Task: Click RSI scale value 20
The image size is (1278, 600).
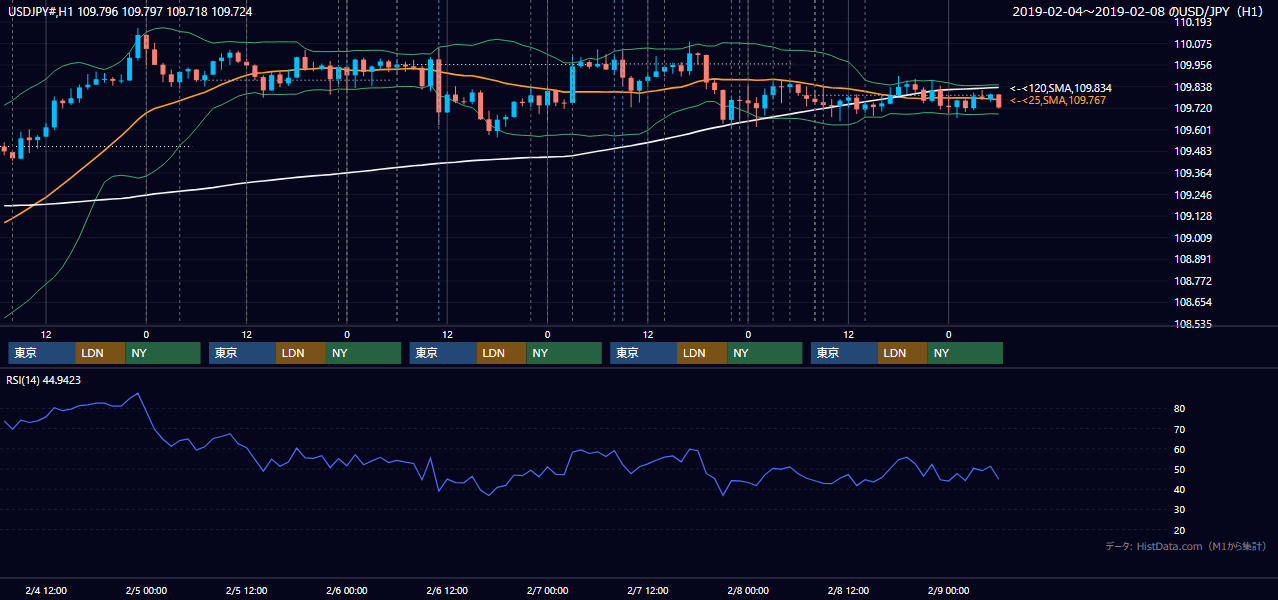Action: click(1180, 530)
